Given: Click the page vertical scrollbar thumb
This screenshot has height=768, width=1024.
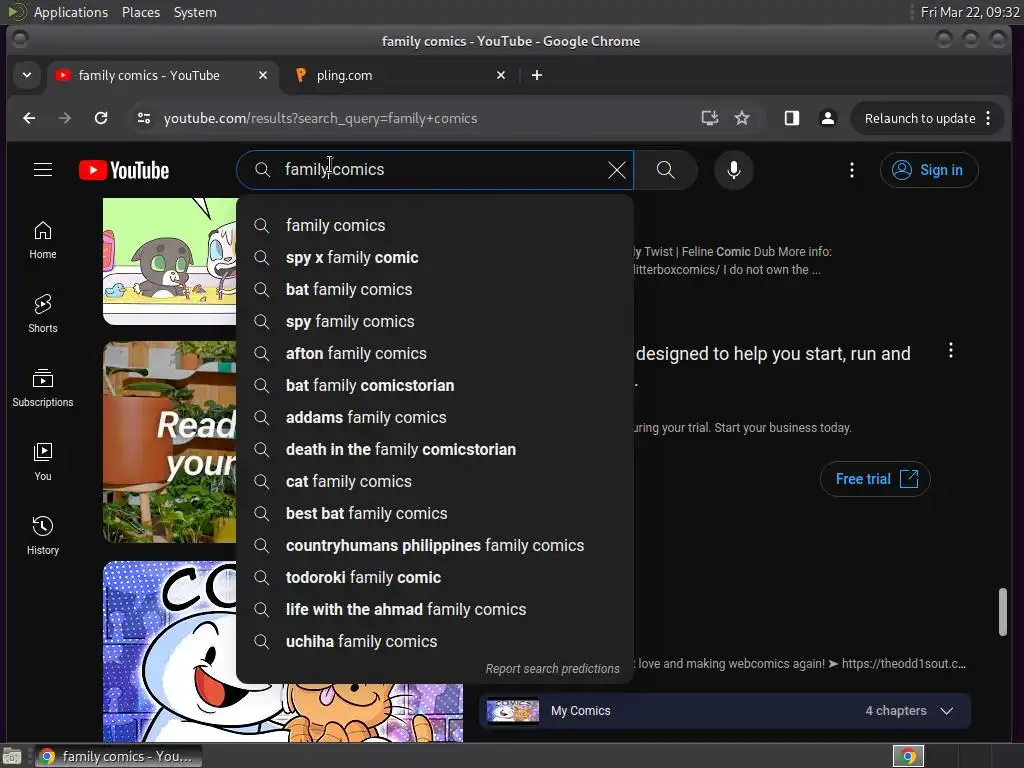Looking at the screenshot, I should point(1003,612).
